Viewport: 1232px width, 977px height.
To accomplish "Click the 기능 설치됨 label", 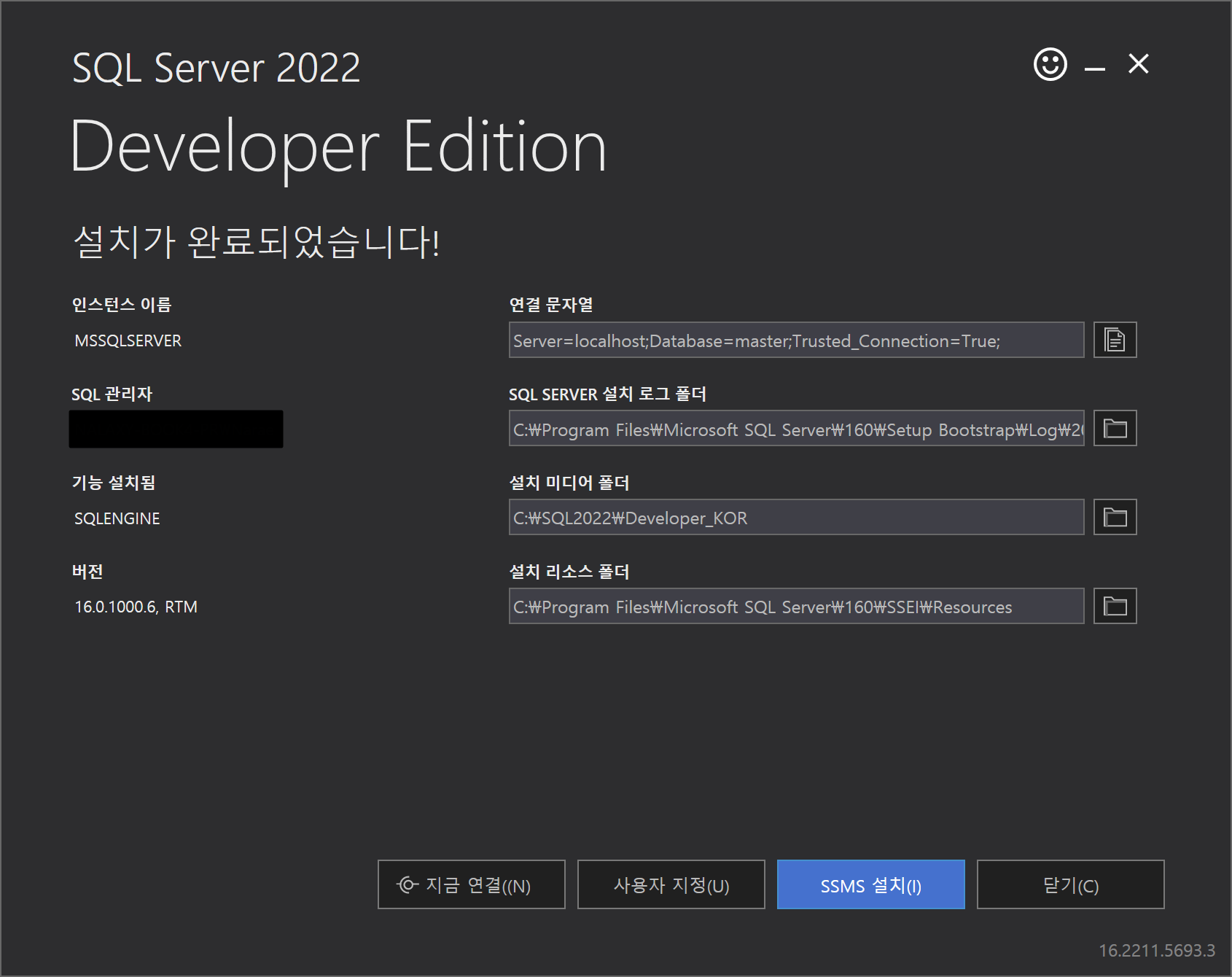I will coord(113,483).
